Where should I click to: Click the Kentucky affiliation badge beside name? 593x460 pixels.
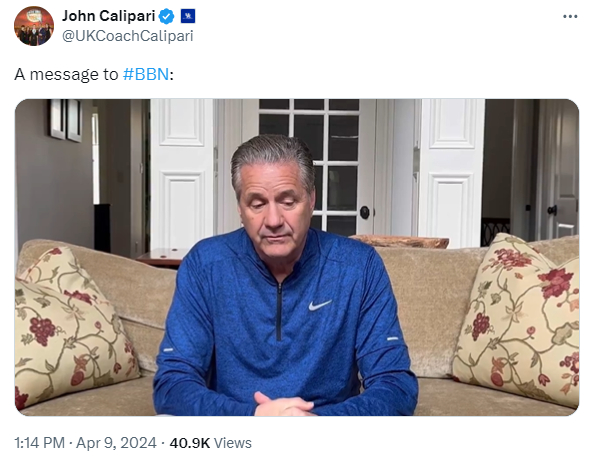tap(188, 16)
